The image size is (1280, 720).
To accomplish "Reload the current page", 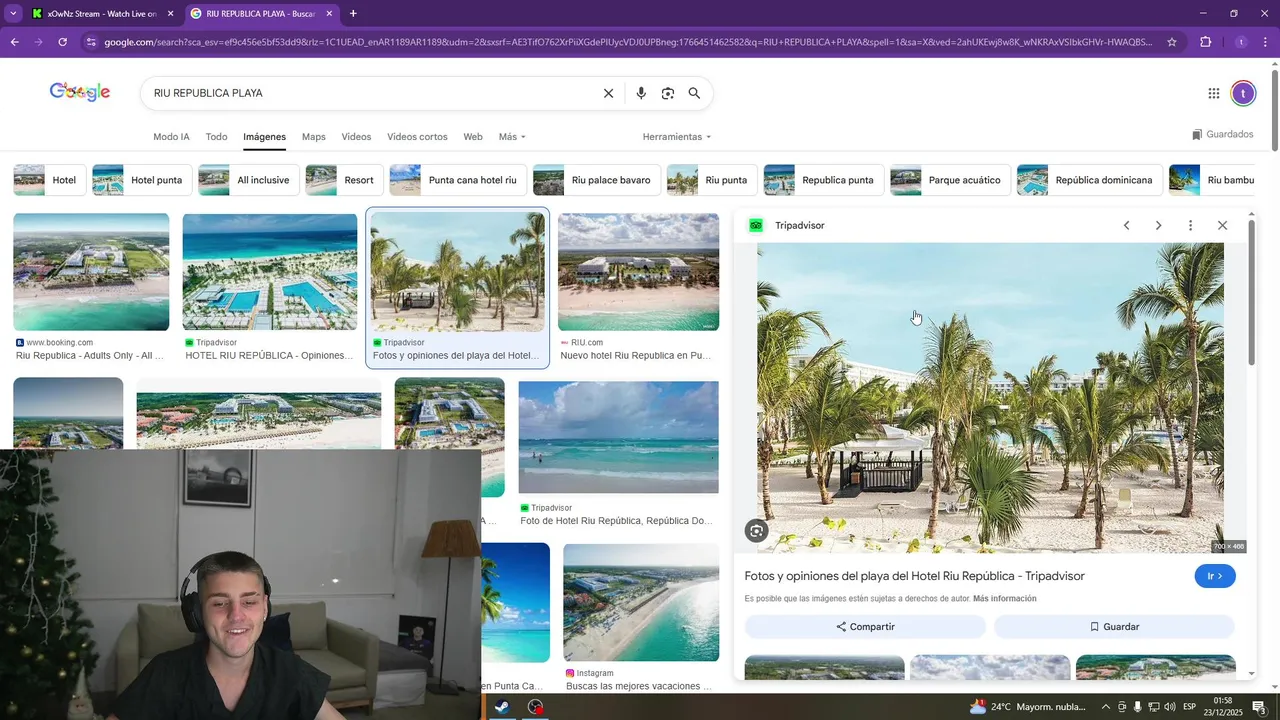I will [x=62, y=42].
